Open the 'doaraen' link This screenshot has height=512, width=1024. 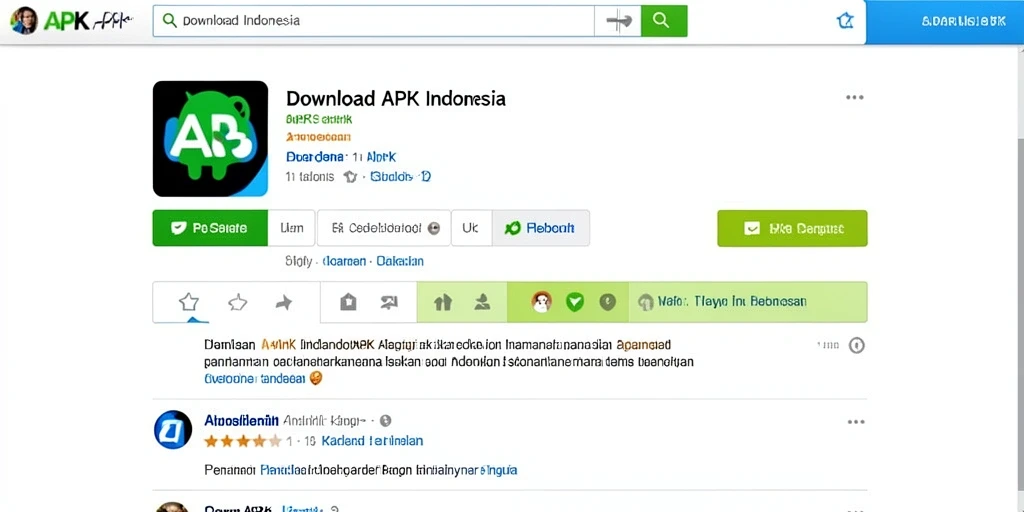(x=344, y=261)
